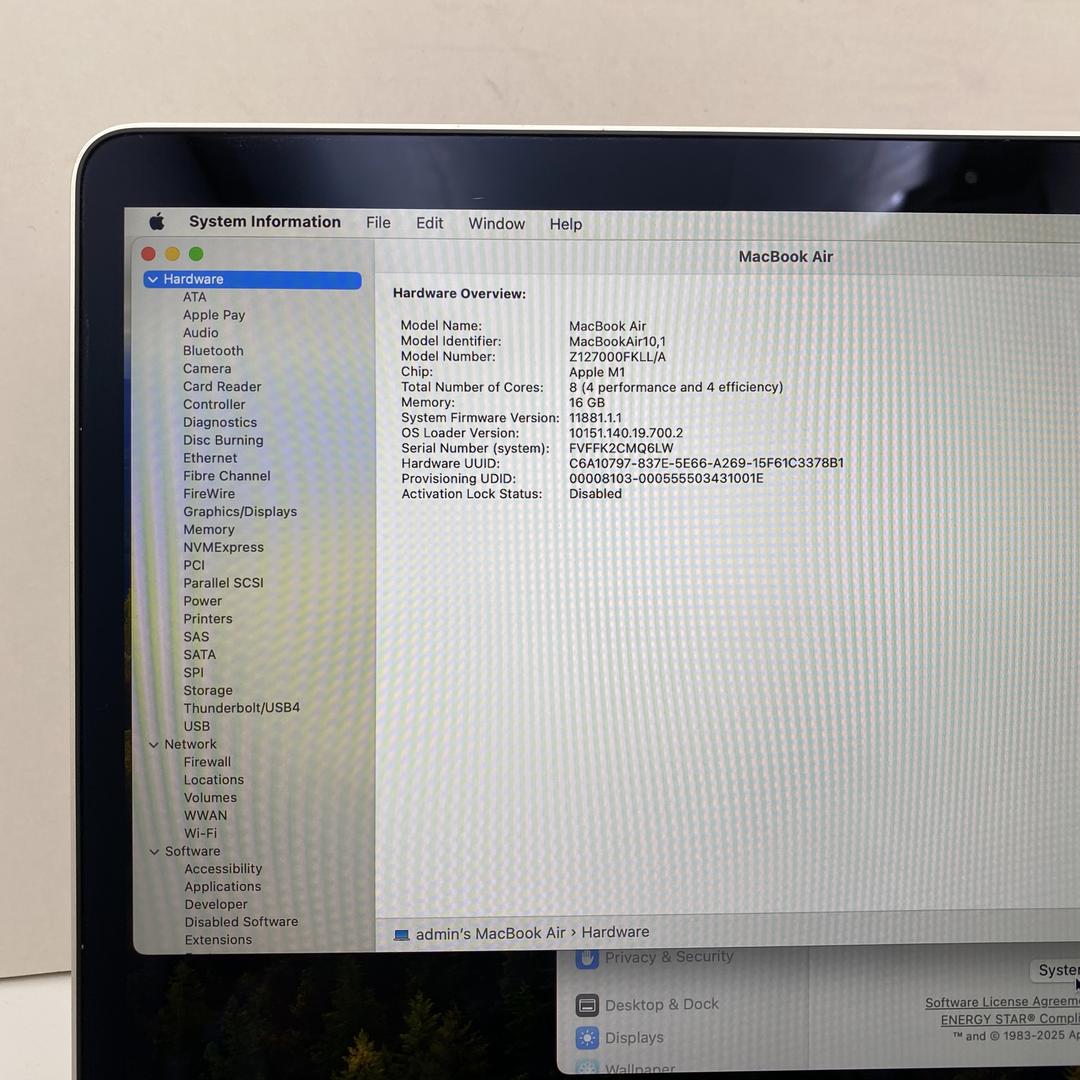Open the File menu
The width and height of the screenshot is (1080, 1080).
[x=378, y=222]
